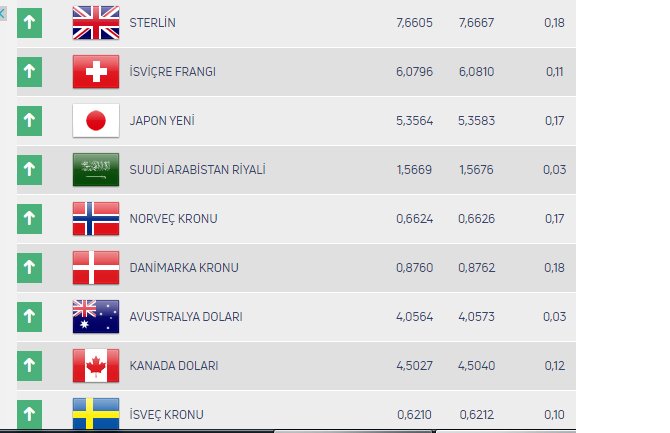This screenshot has height=433, width=670.
Task: Click the Japanese flag icon
Action: pyautogui.click(x=96, y=120)
